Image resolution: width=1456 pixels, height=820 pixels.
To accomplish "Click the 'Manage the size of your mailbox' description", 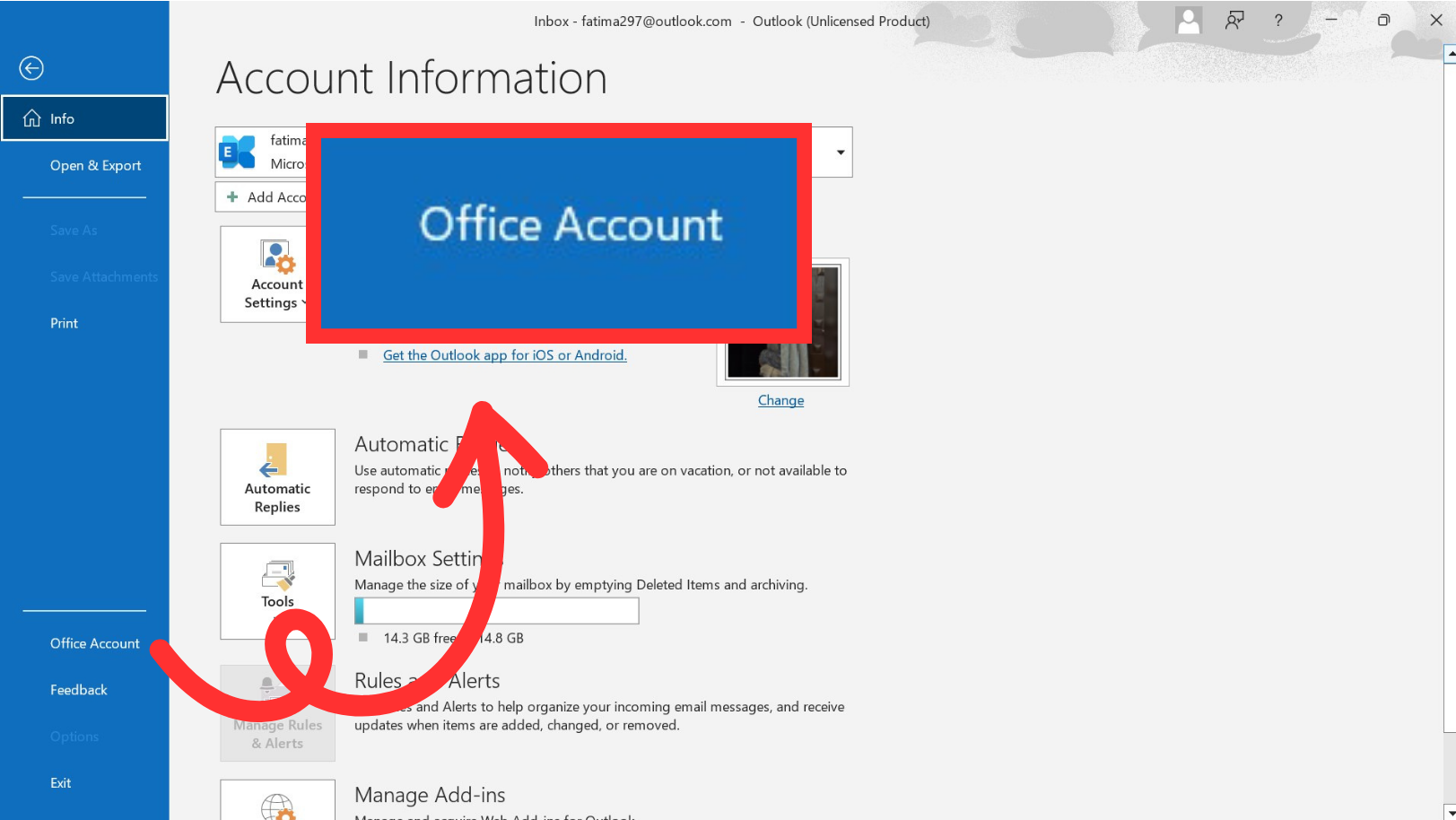I will [x=580, y=585].
